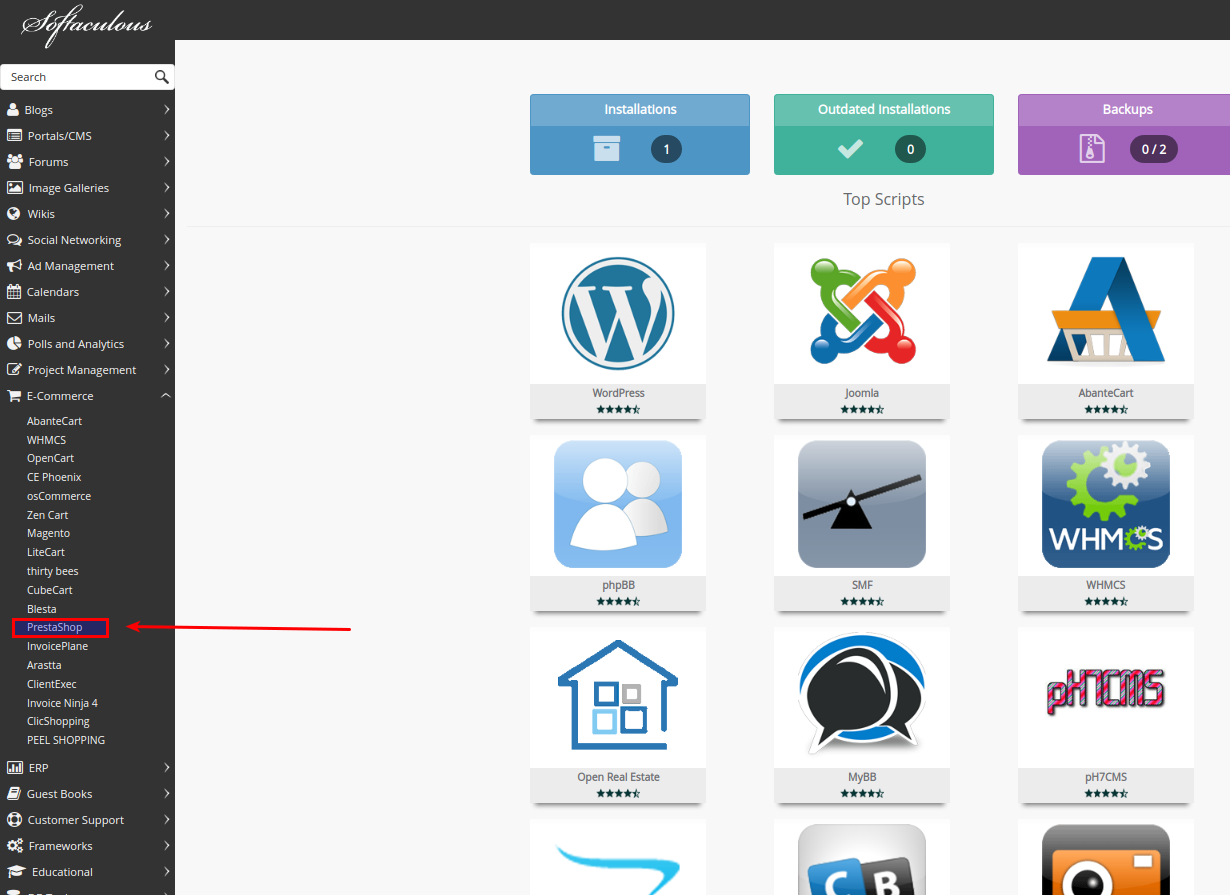Click the ERP chart icon
Screen dimensions: 1230x895
coord(14,768)
